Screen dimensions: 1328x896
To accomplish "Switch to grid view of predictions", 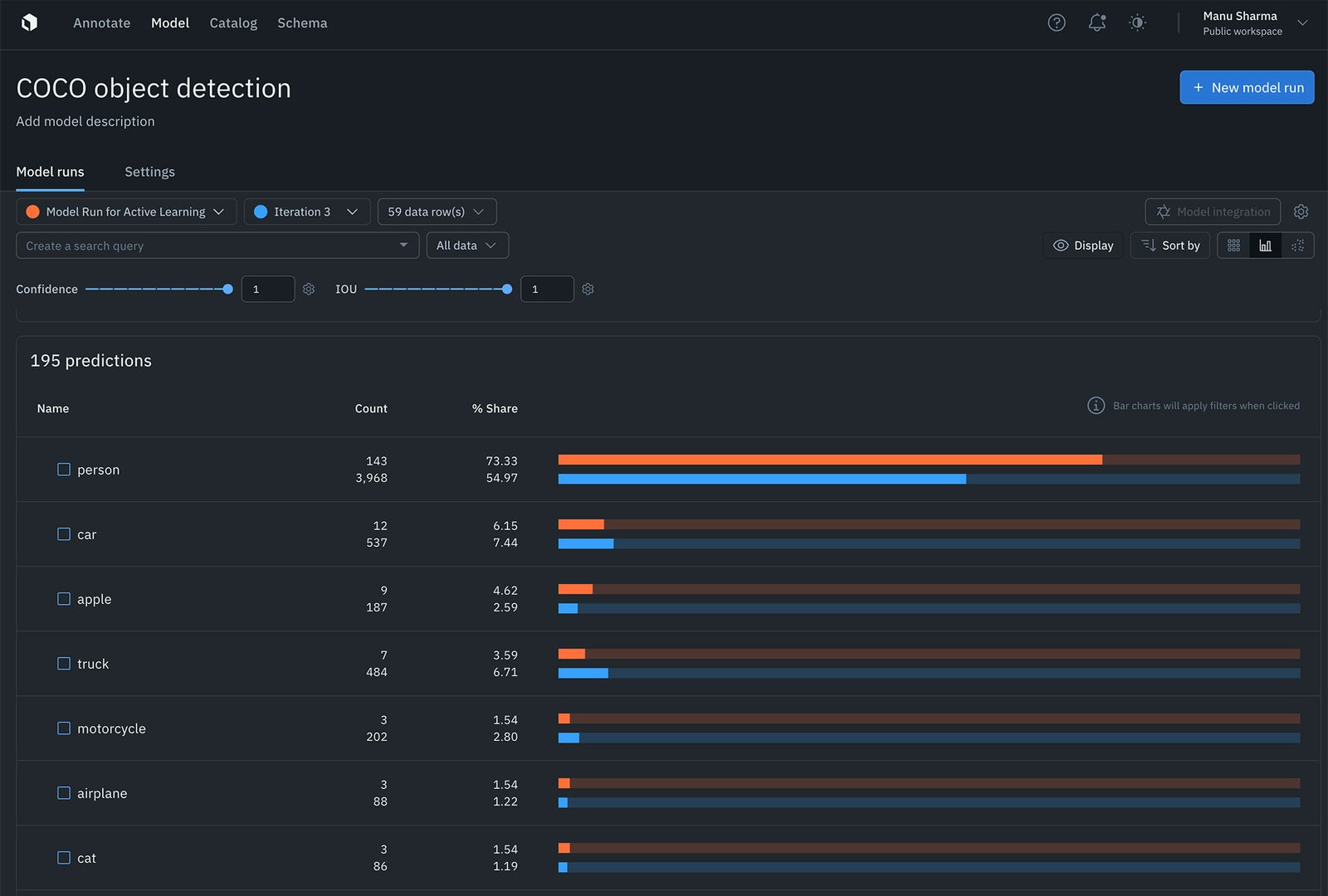I will point(1233,245).
